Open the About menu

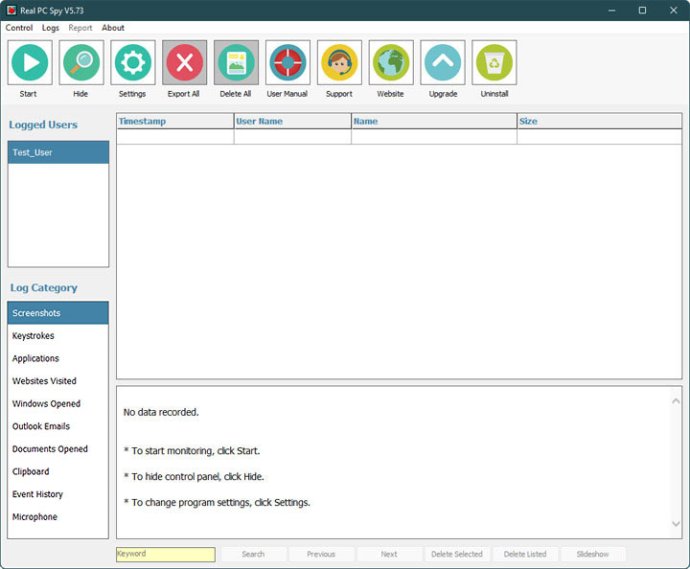tap(113, 28)
